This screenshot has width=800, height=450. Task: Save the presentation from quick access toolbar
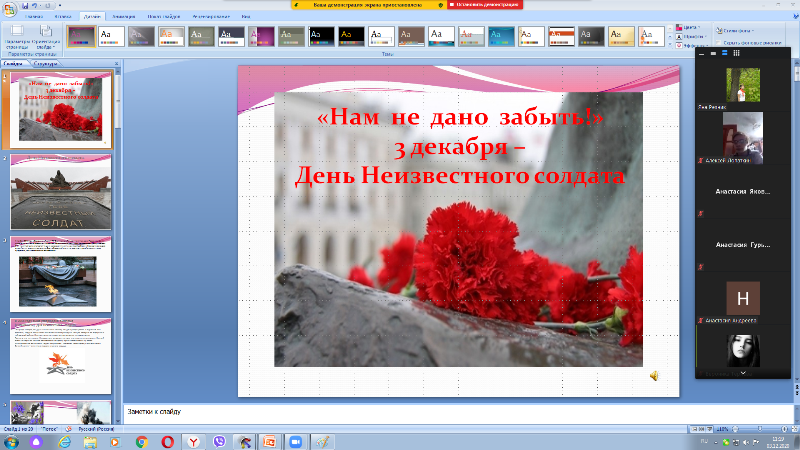tap(25, 6)
